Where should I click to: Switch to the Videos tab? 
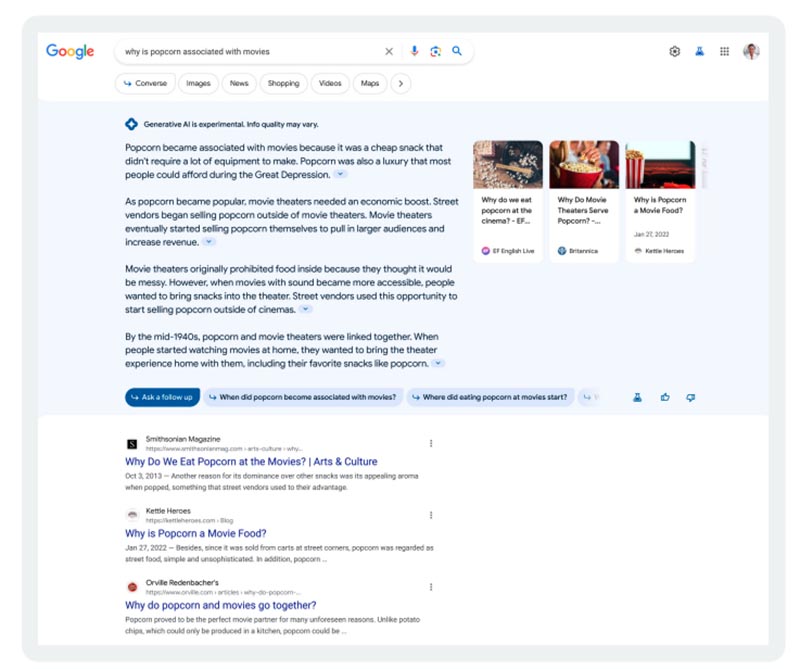point(330,84)
